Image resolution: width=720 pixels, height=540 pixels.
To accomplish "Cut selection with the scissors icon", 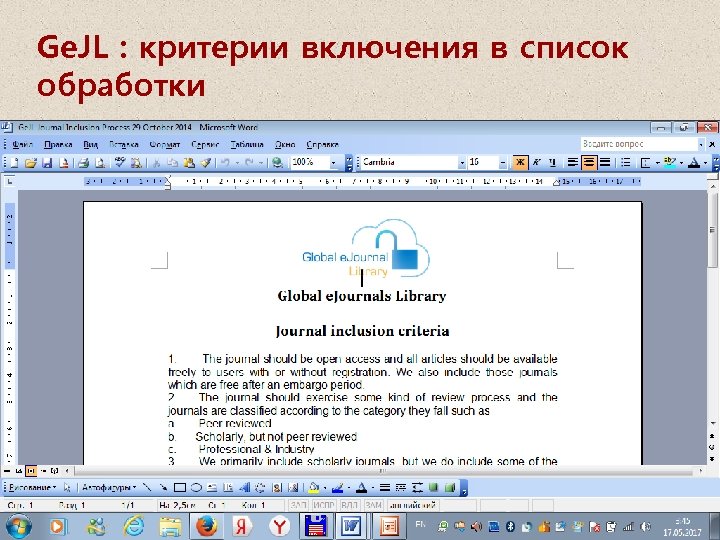I will [x=156, y=162].
